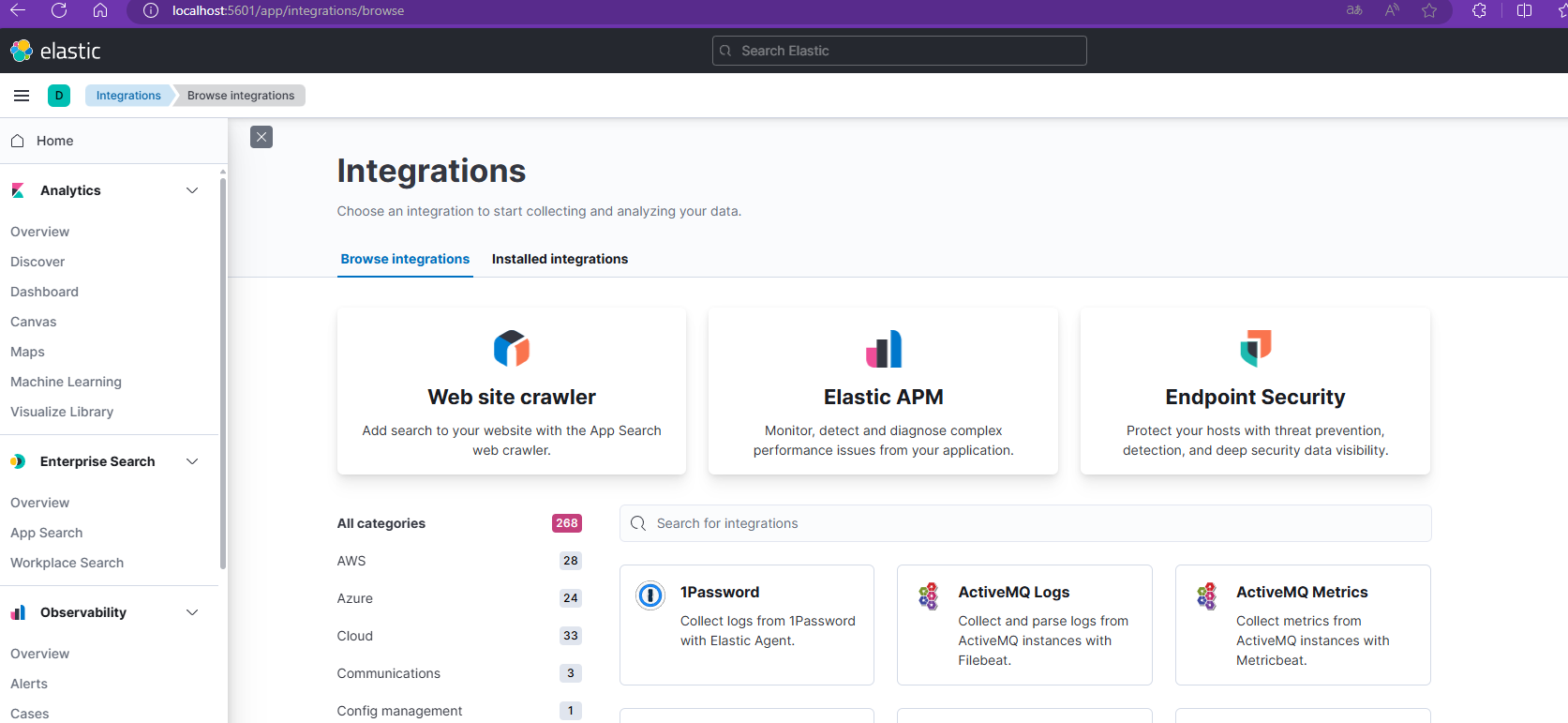Click Browse integrations breadcrumb

tap(241, 96)
